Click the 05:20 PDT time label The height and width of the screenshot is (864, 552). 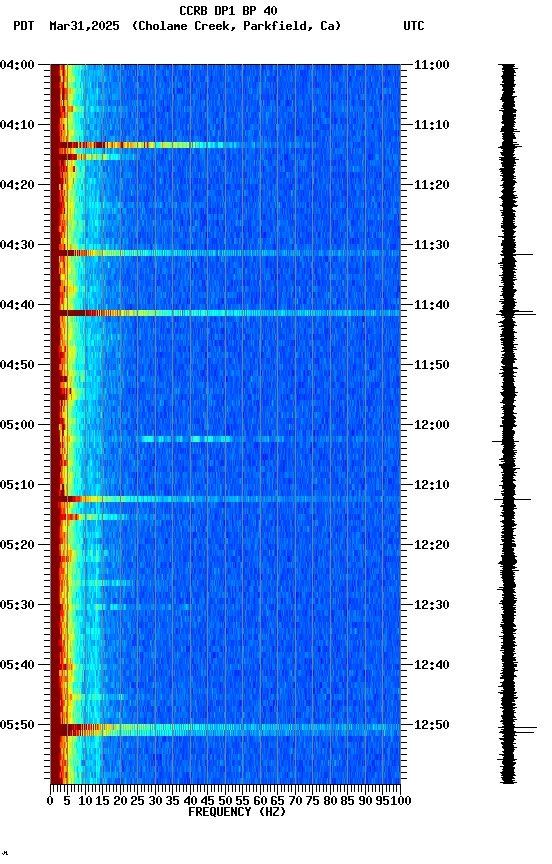[17, 546]
